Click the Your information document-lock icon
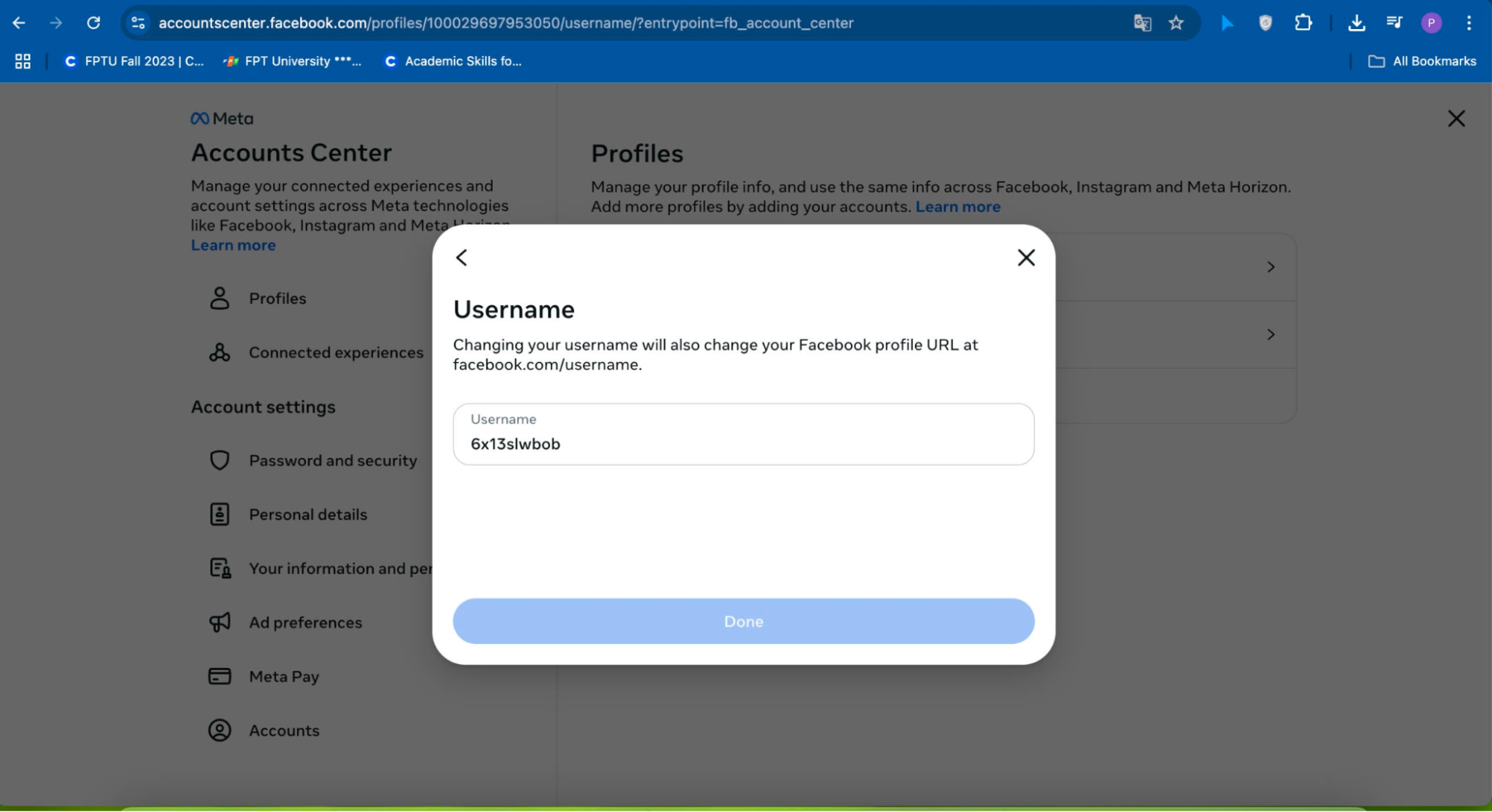 coord(220,568)
